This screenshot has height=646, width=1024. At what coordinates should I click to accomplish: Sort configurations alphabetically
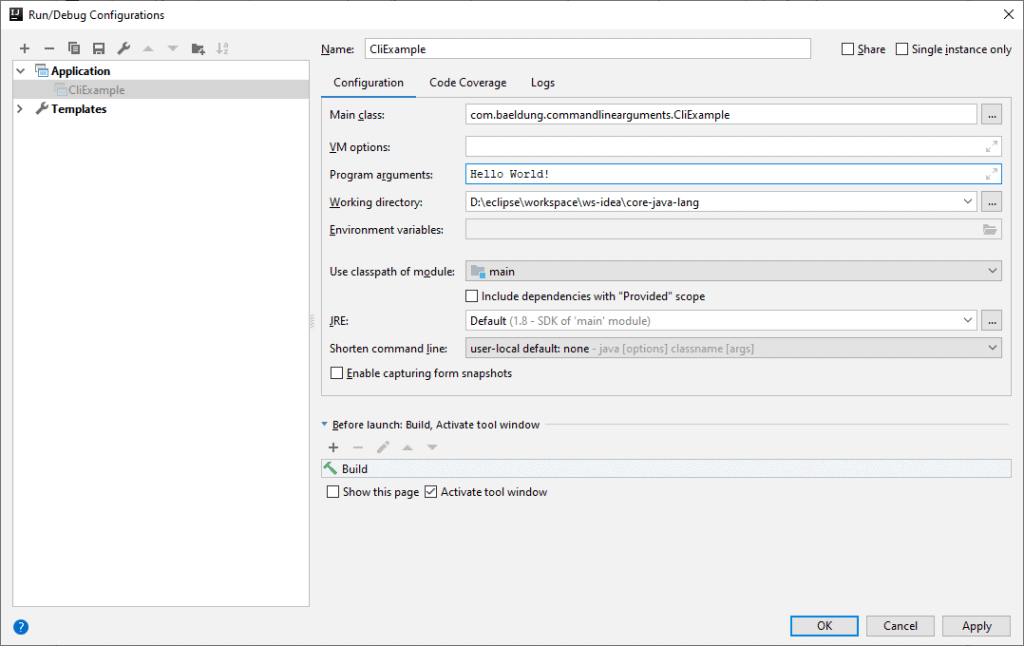tap(222, 48)
